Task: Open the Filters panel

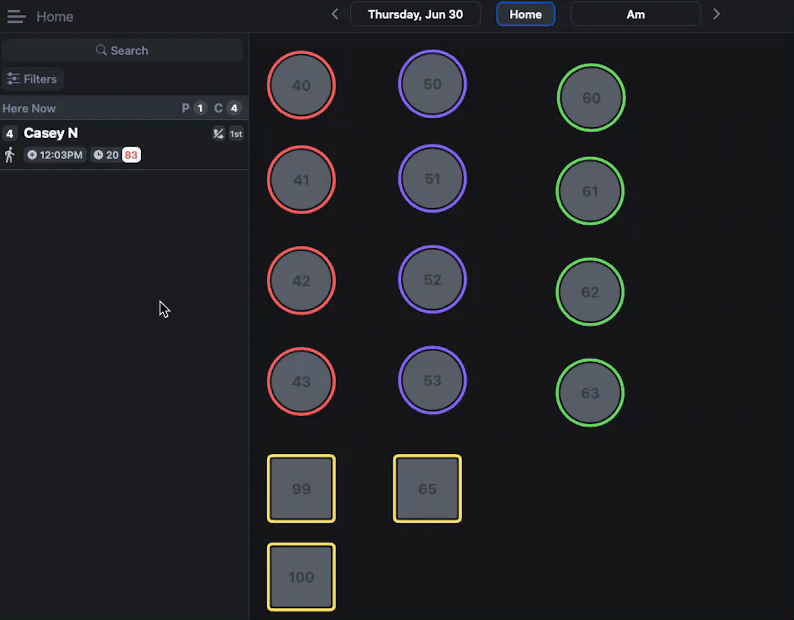Action: point(32,79)
